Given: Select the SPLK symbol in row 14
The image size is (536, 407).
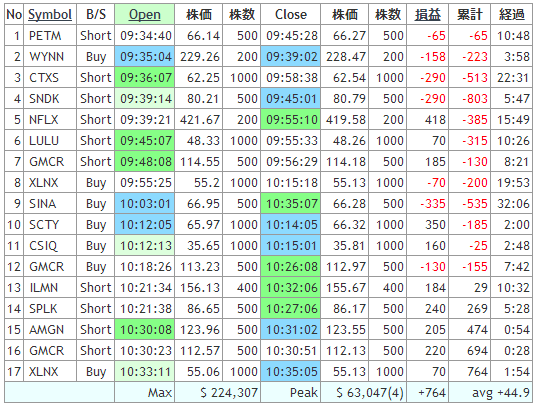Looking at the screenshot, I should 43,309.
